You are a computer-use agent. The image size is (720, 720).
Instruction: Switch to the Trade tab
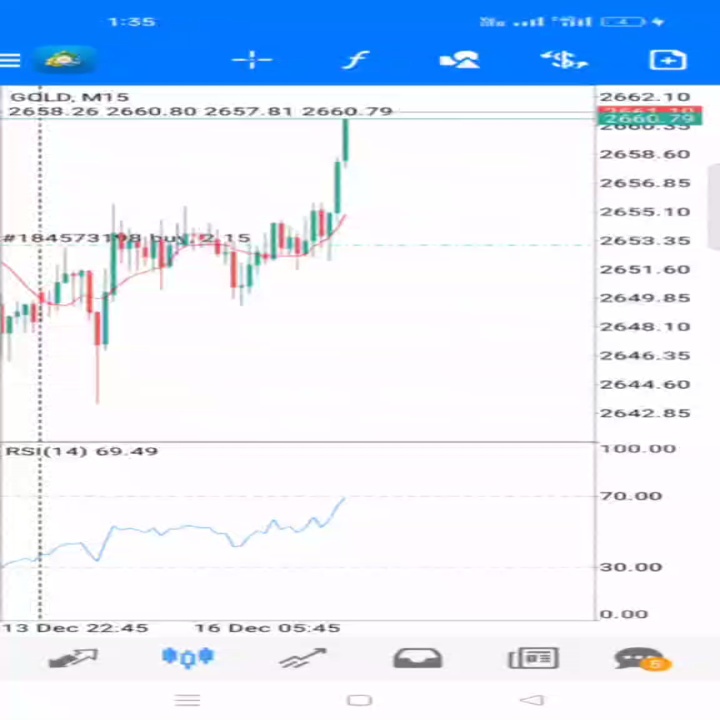coord(303,658)
